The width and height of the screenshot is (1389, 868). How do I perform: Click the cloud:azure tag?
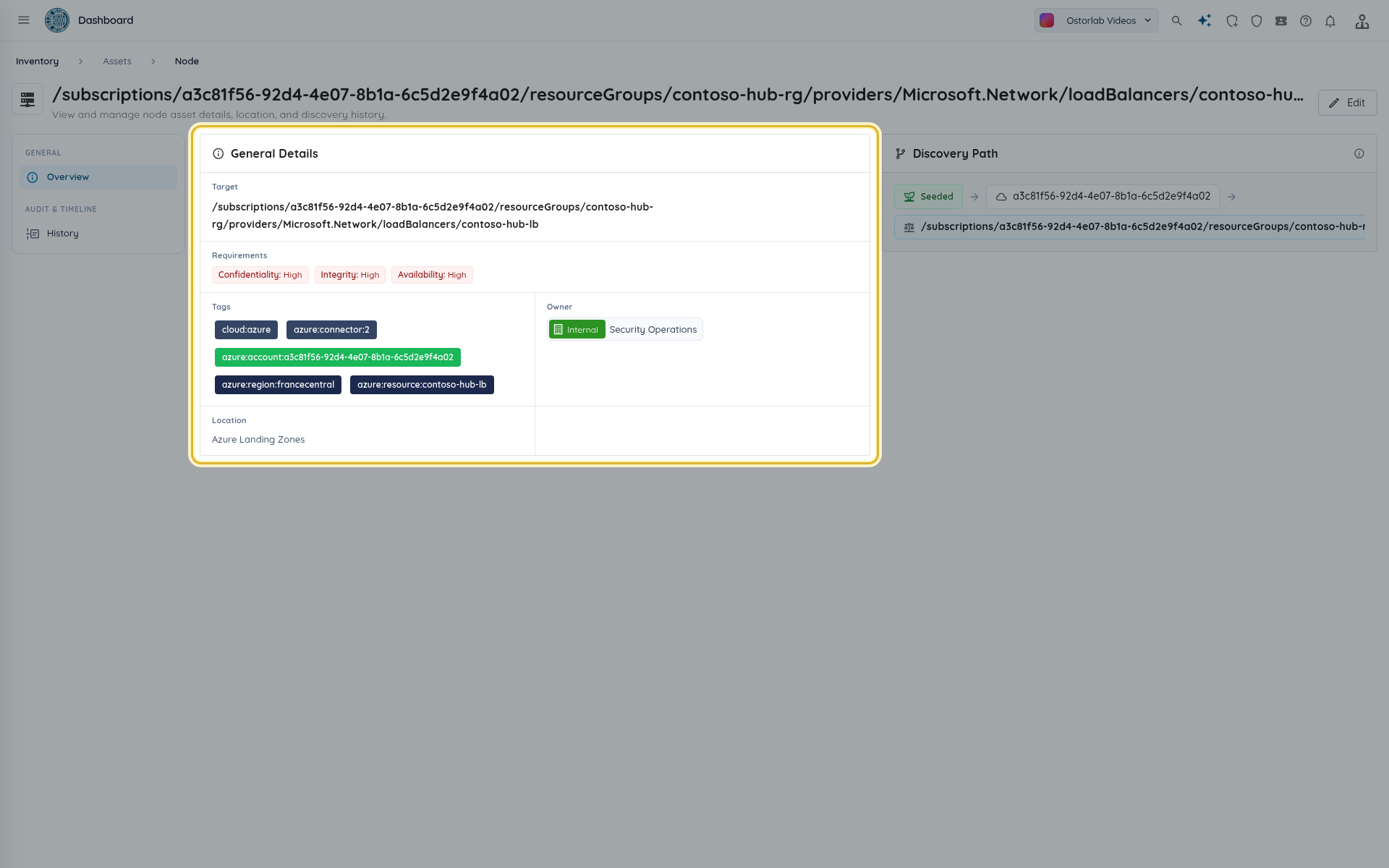point(246,330)
